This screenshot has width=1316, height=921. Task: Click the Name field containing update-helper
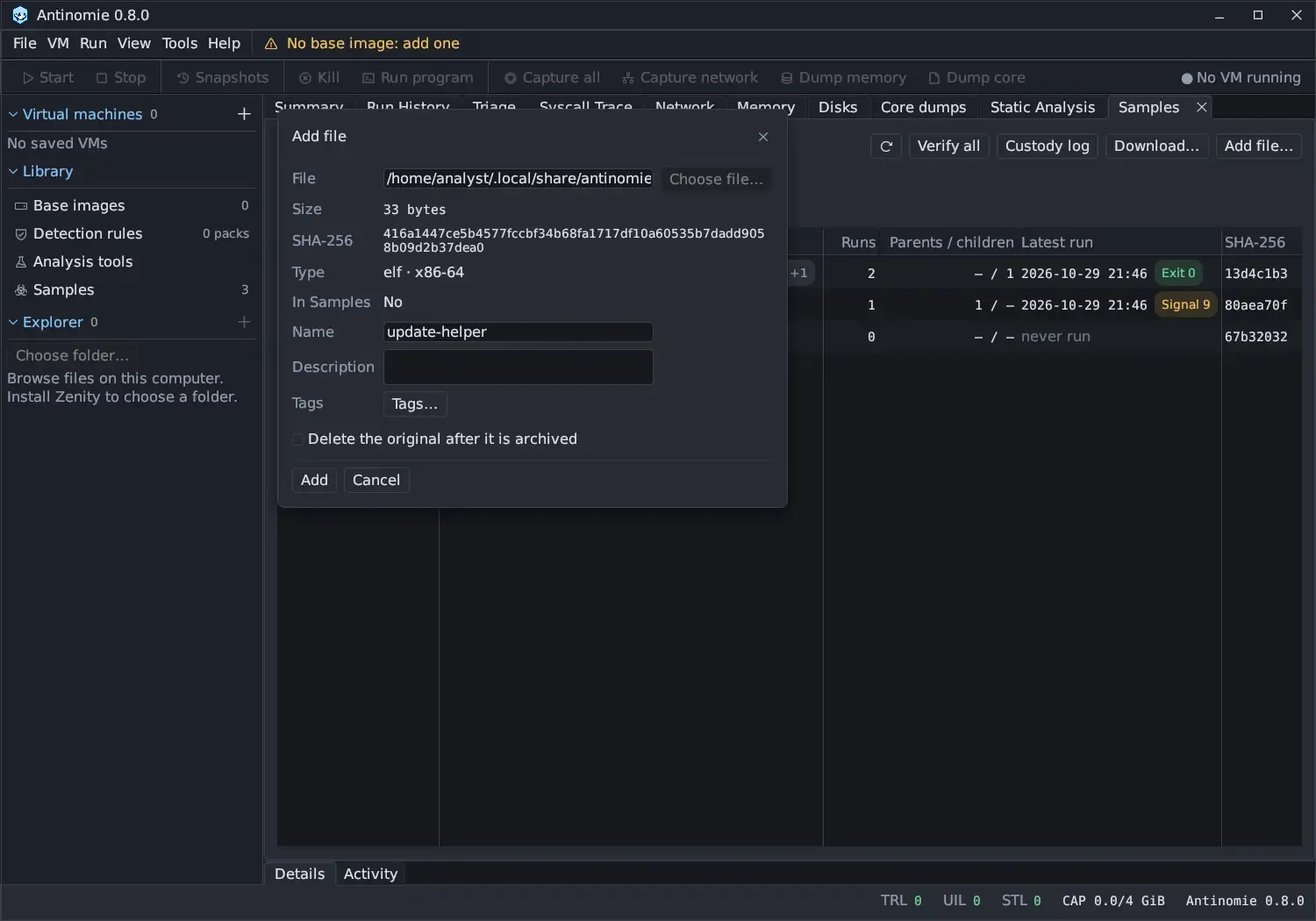pos(519,332)
